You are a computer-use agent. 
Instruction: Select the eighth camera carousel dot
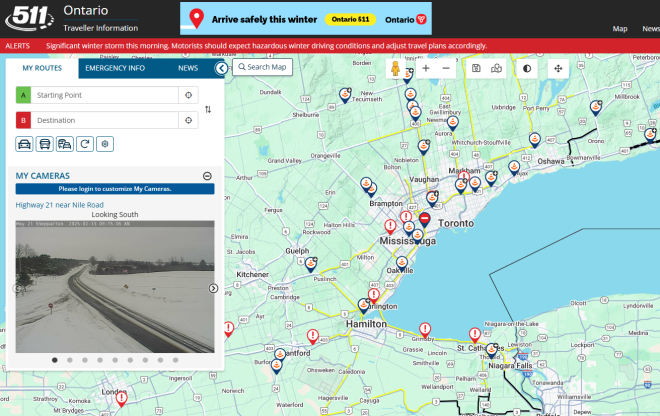click(x=160, y=360)
